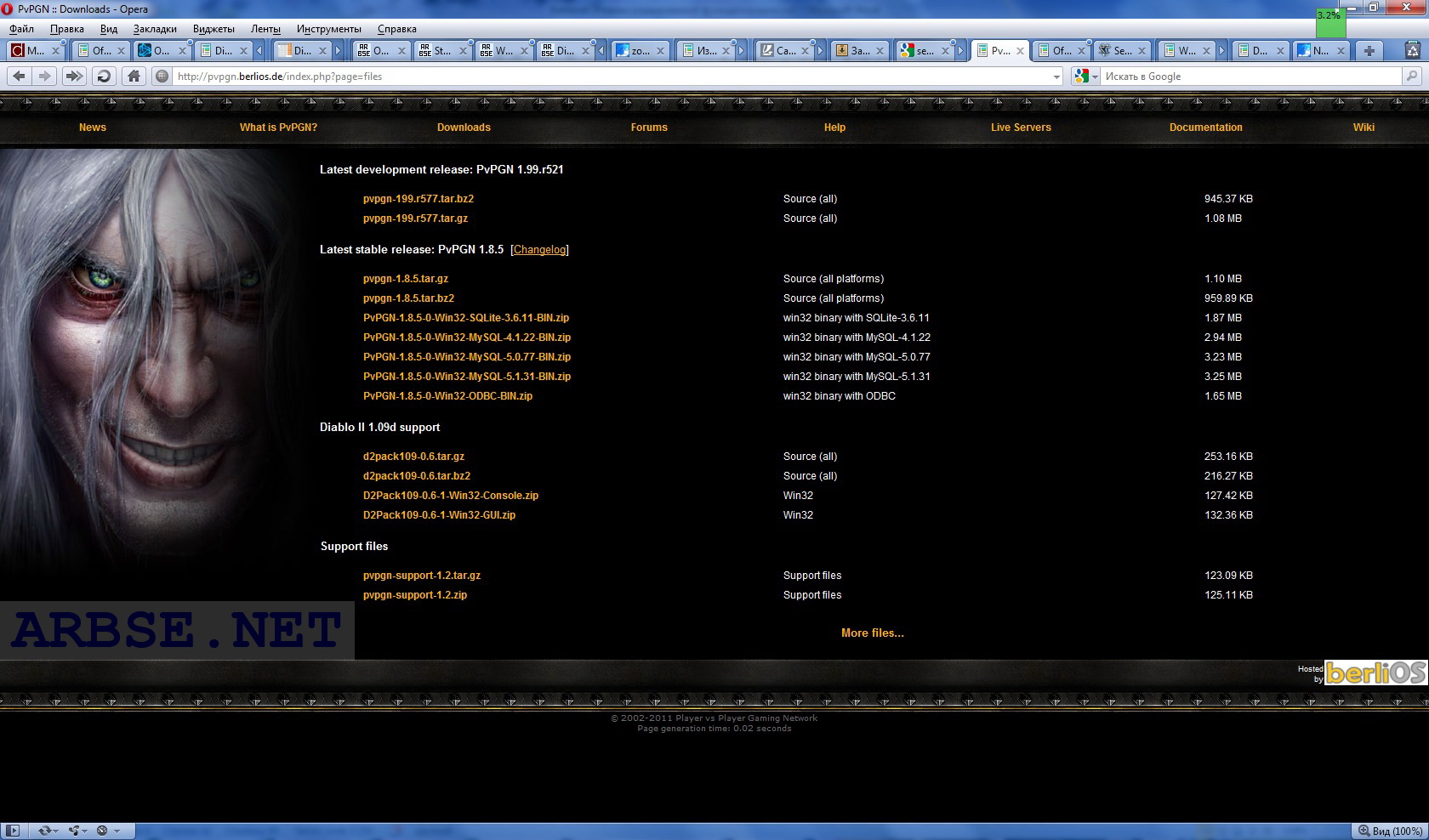The width and height of the screenshot is (1429, 840).
Task: Open the Documentation page
Action: 1205,128
